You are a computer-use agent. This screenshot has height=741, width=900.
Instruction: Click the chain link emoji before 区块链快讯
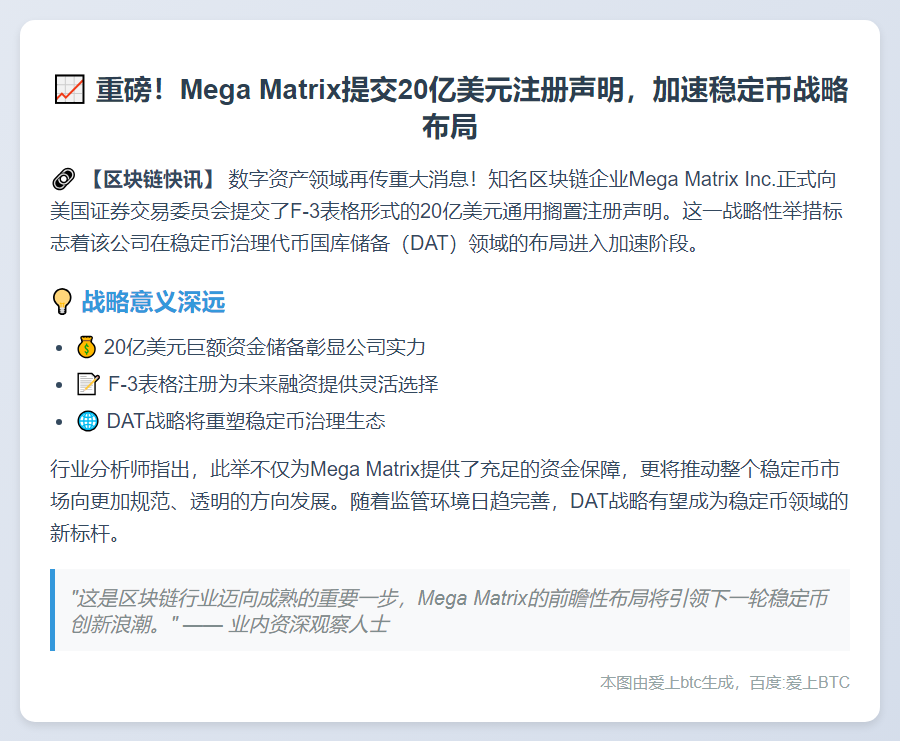[63, 180]
